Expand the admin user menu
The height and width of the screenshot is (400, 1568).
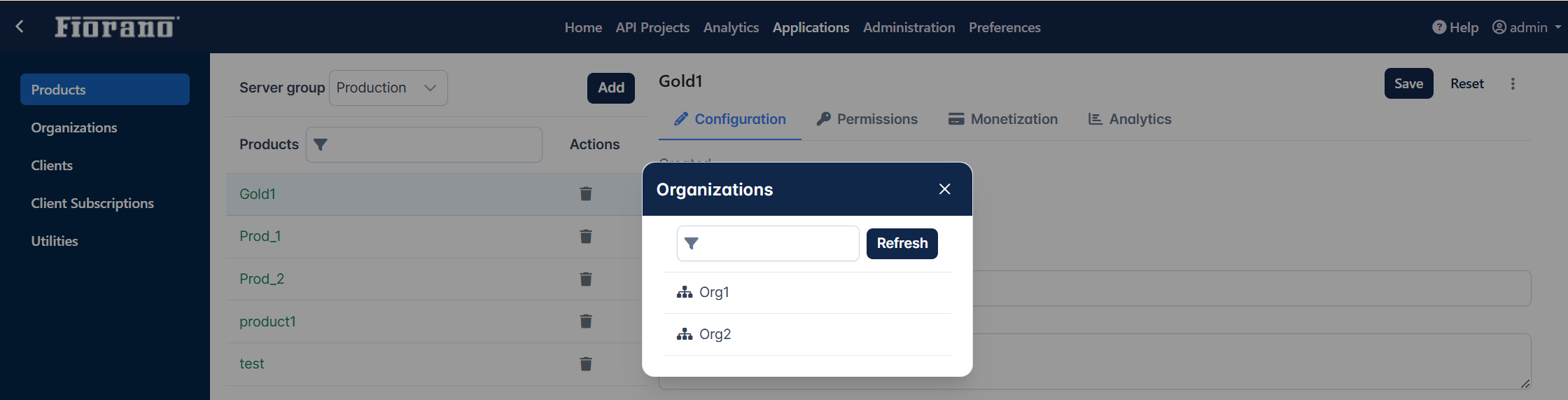click(x=1527, y=27)
